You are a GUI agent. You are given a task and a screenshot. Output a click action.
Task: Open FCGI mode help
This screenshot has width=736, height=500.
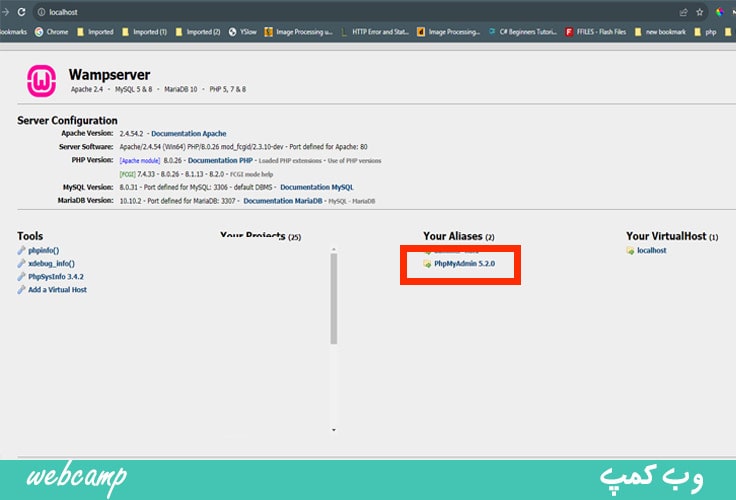[x=252, y=174]
